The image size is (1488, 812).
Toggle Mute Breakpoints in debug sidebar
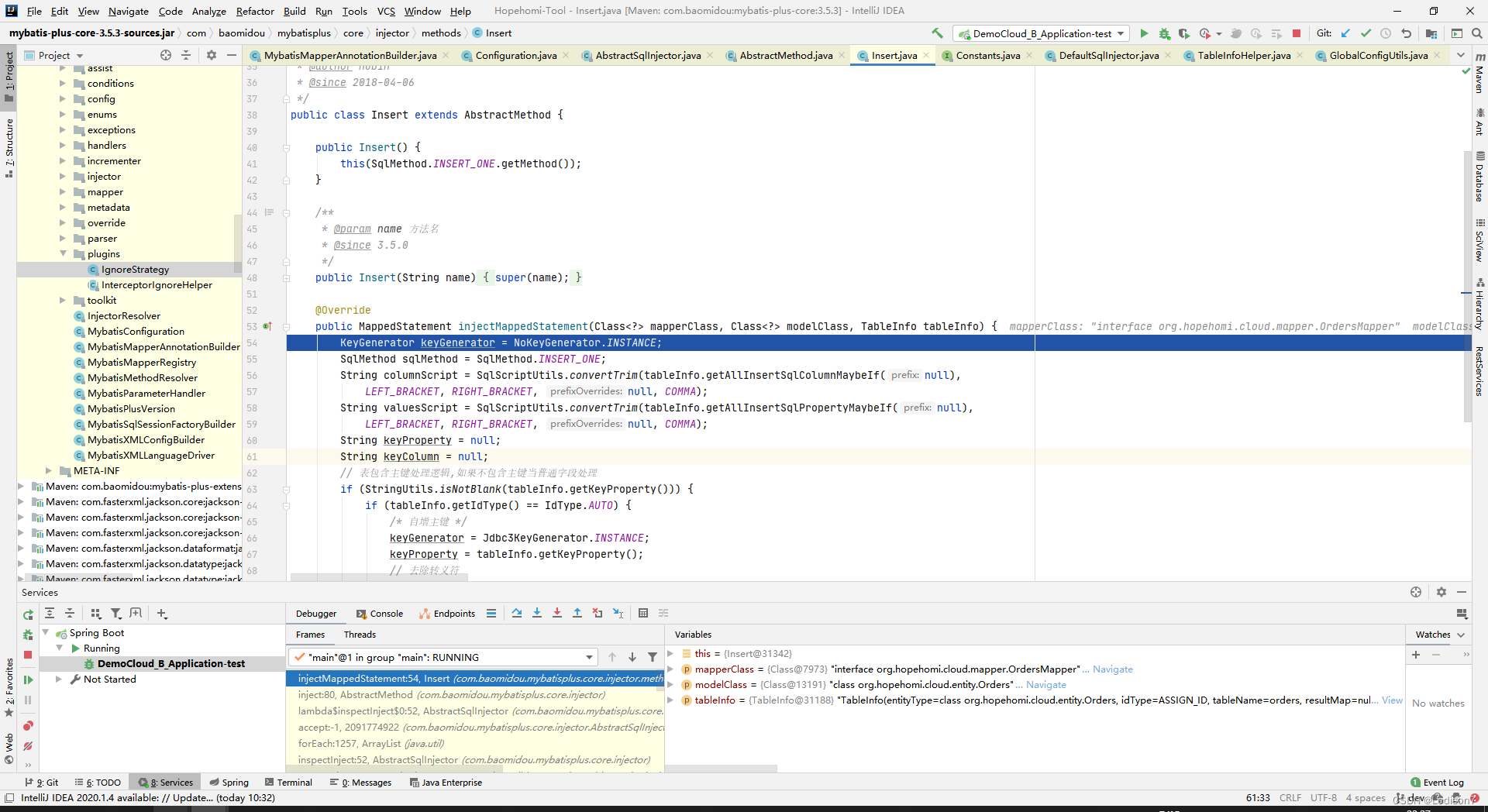28,746
